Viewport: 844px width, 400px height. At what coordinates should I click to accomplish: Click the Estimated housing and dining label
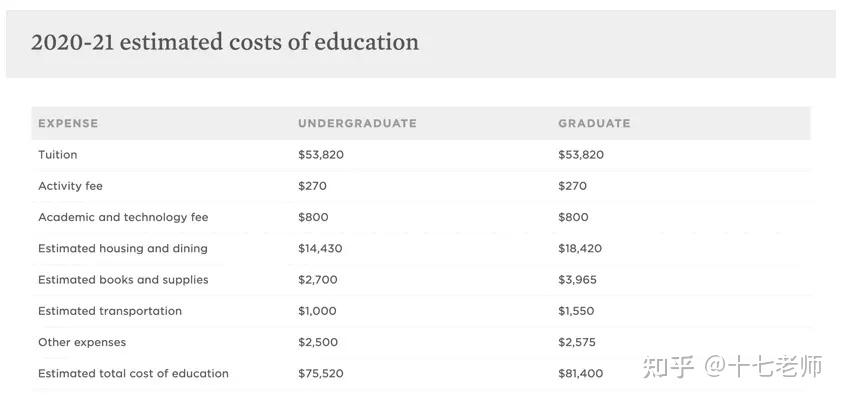123,248
